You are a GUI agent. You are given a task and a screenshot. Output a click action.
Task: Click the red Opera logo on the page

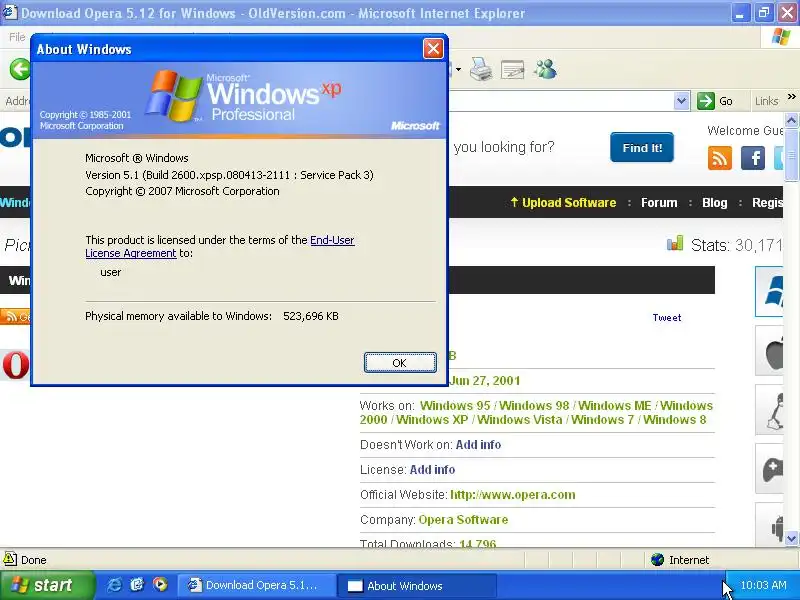(15, 365)
